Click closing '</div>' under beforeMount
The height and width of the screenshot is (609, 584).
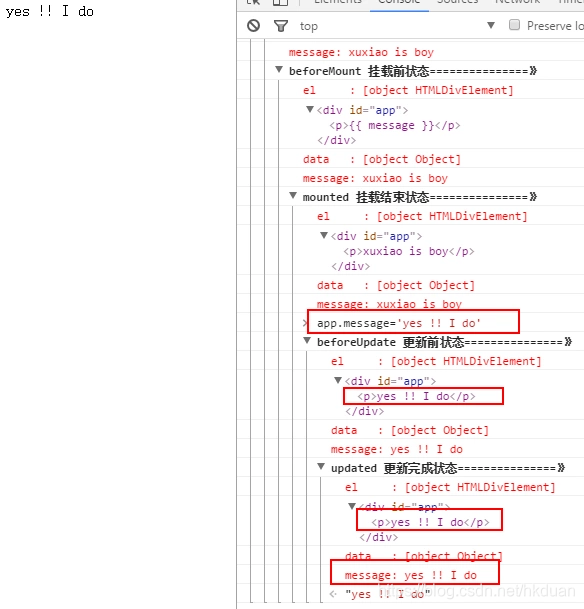point(337,140)
